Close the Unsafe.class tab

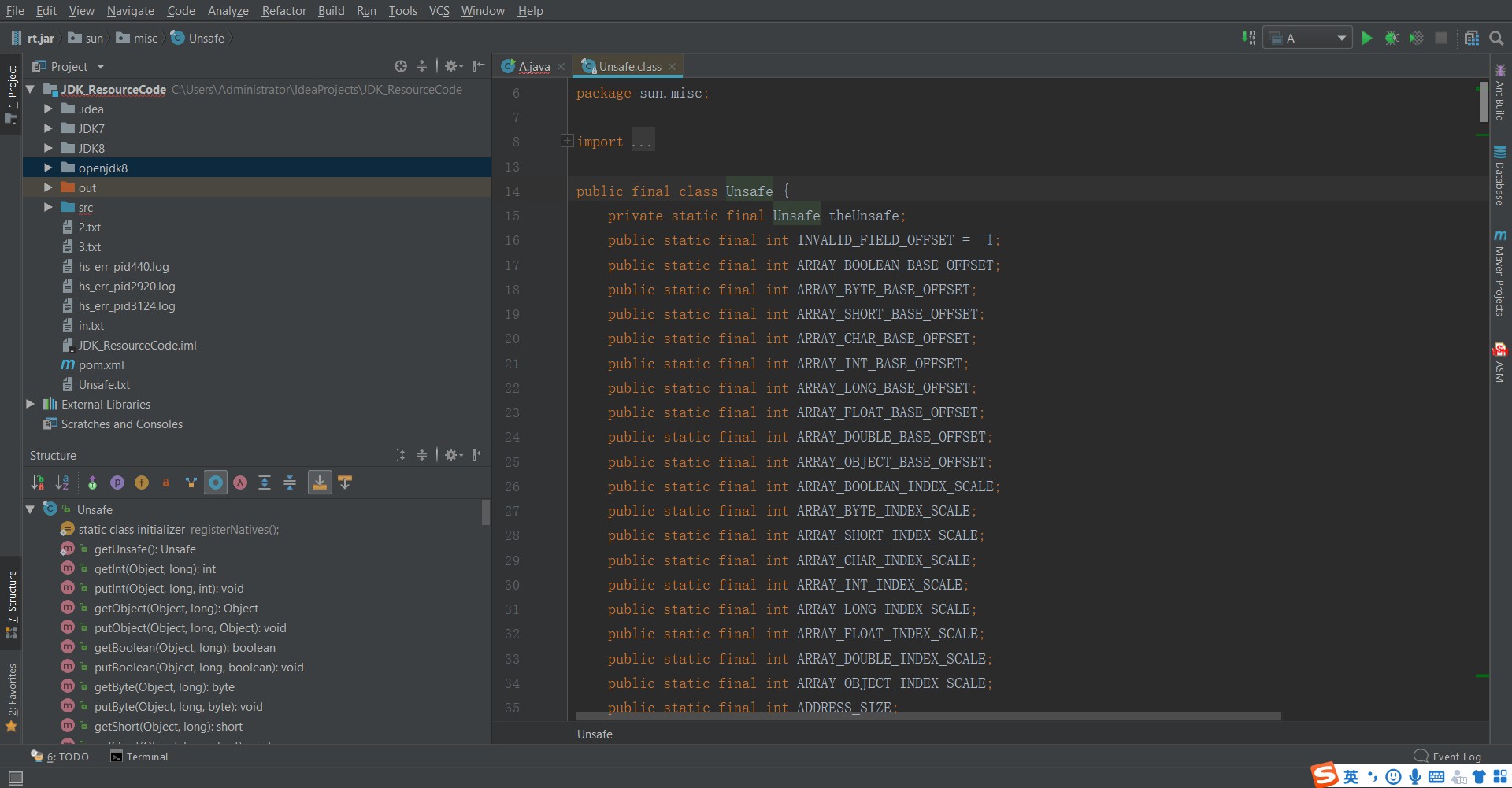(672, 67)
